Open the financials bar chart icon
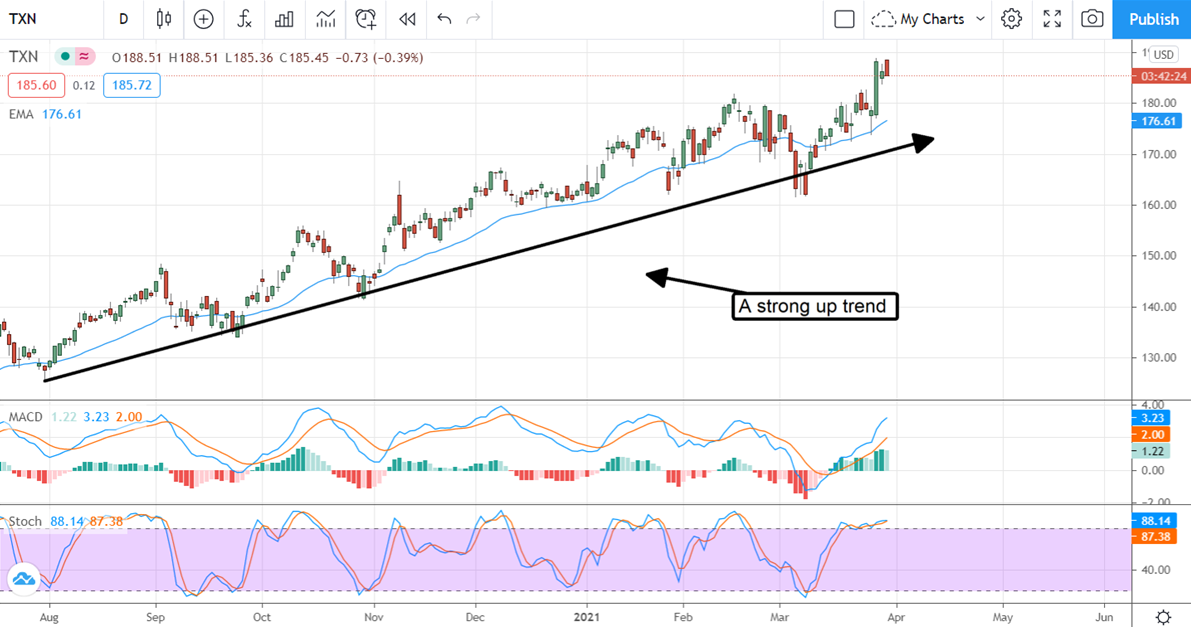Image resolution: width=1191 pixels, height=627 pixels. click(285, 19)
